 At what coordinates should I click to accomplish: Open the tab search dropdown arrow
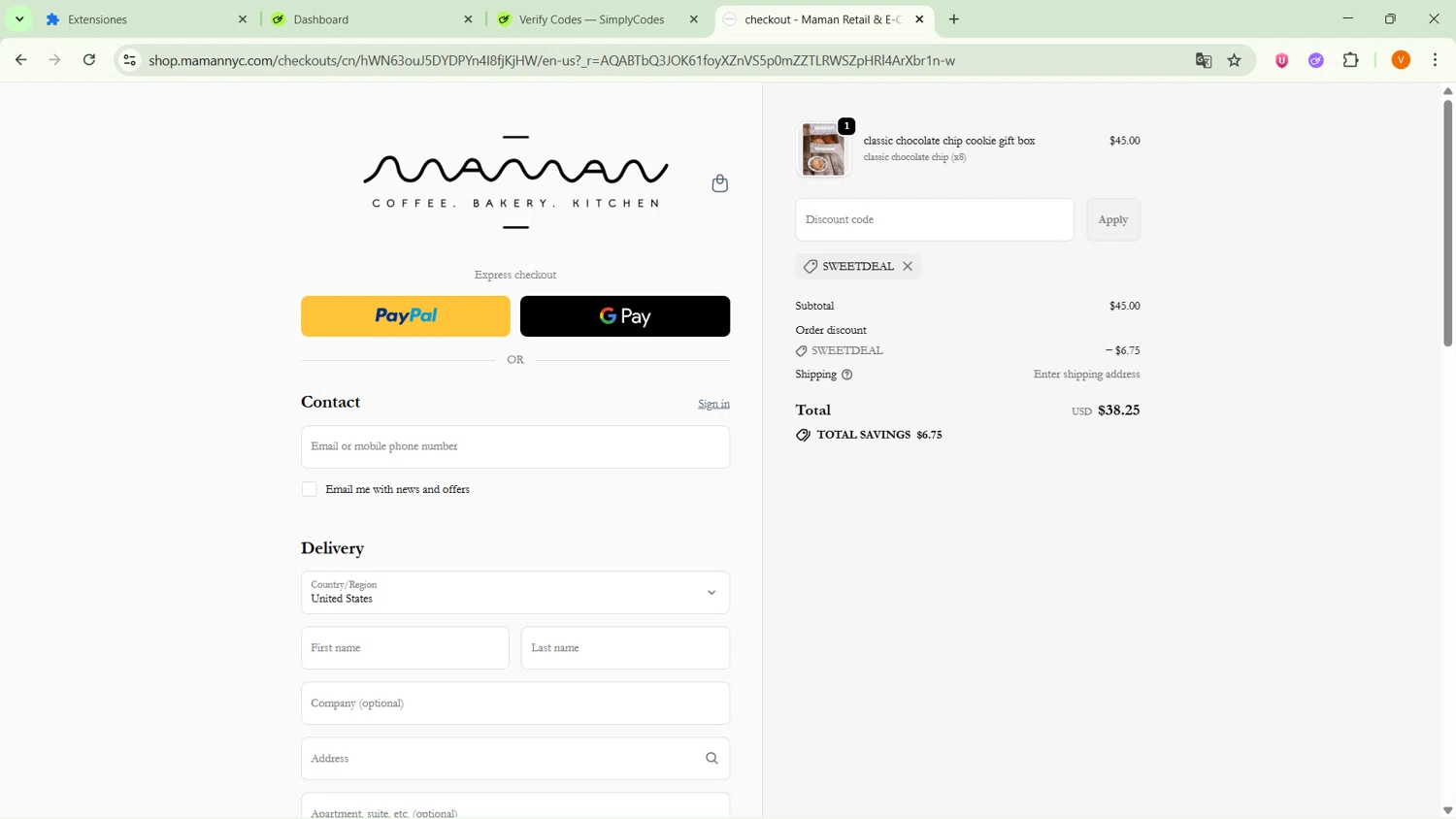19,19
